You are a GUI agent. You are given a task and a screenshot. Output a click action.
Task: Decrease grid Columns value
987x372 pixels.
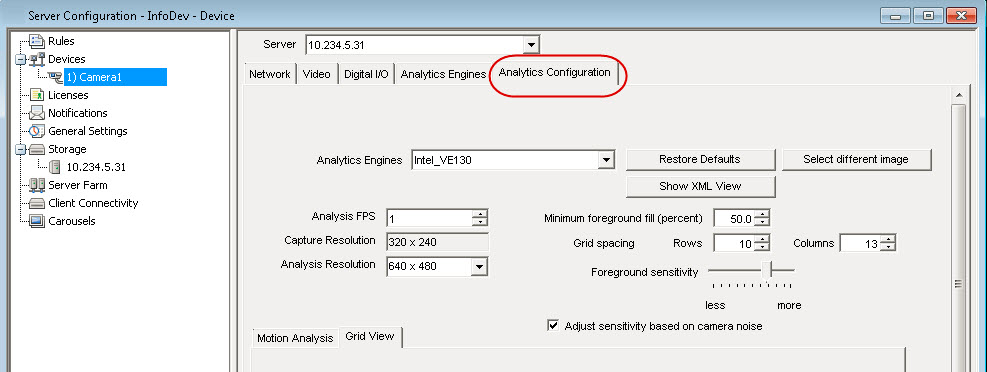click(888, 247)
